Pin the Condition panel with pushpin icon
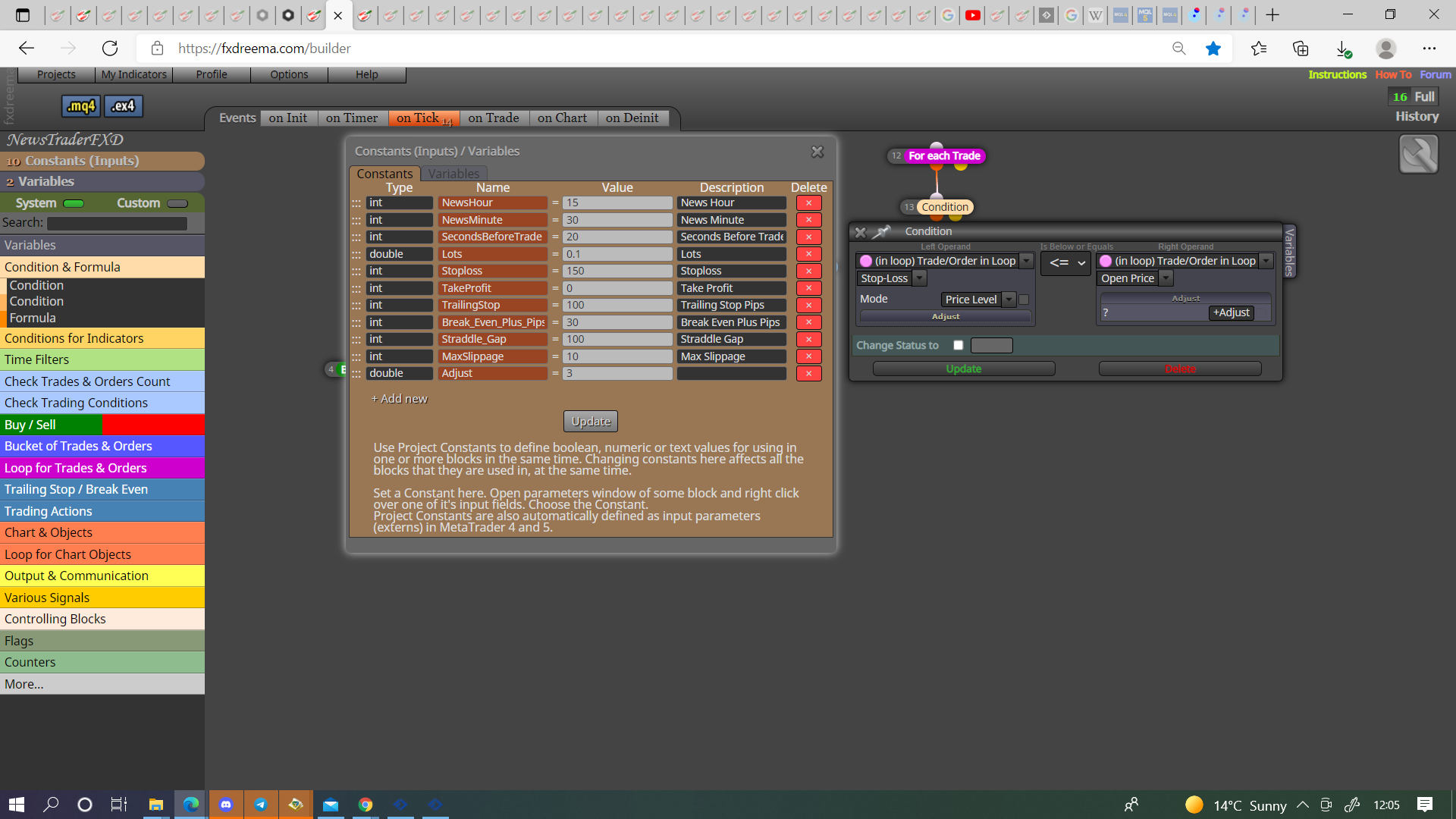1456x819 pixels. (x=881, y=231)
